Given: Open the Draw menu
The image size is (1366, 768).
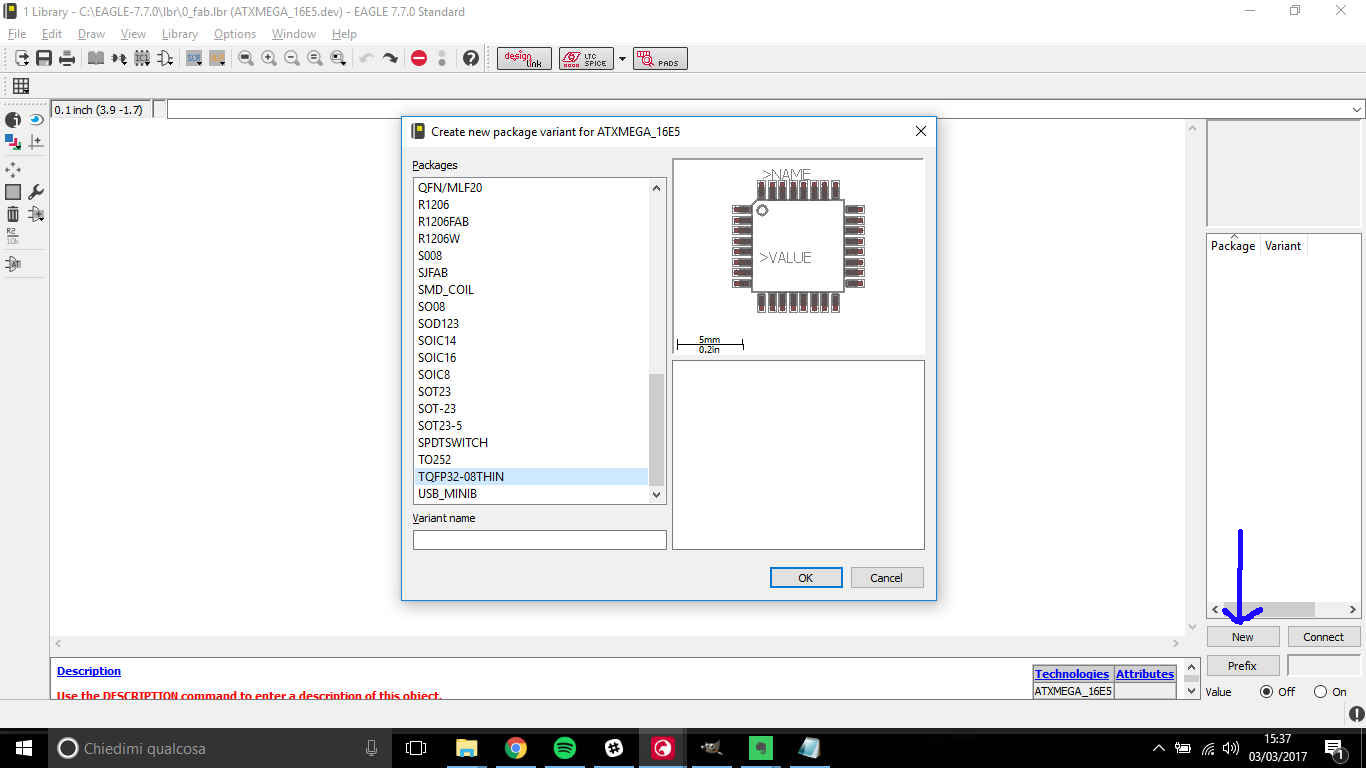Looking at the screenshot, I should (91, 34).
